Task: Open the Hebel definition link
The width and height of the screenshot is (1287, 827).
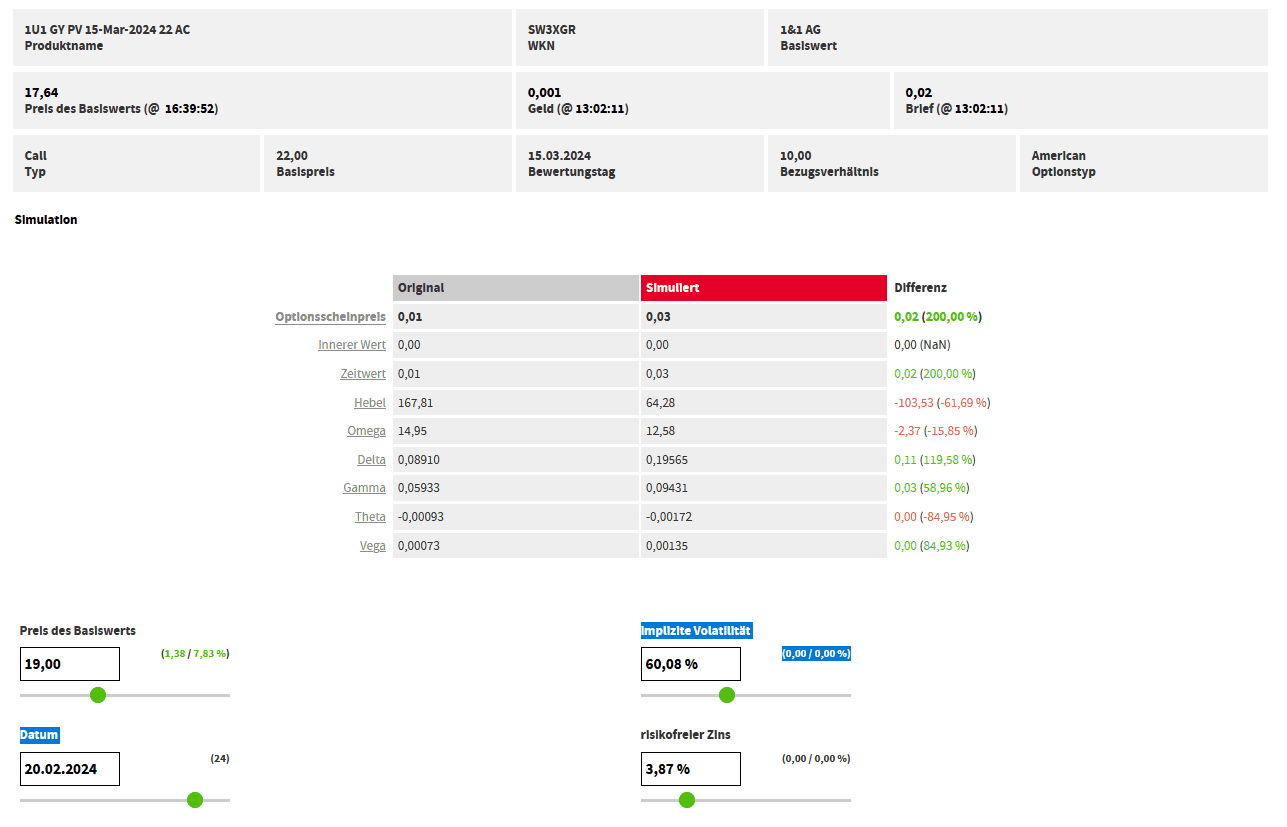Action: click(x=369, y=403)
